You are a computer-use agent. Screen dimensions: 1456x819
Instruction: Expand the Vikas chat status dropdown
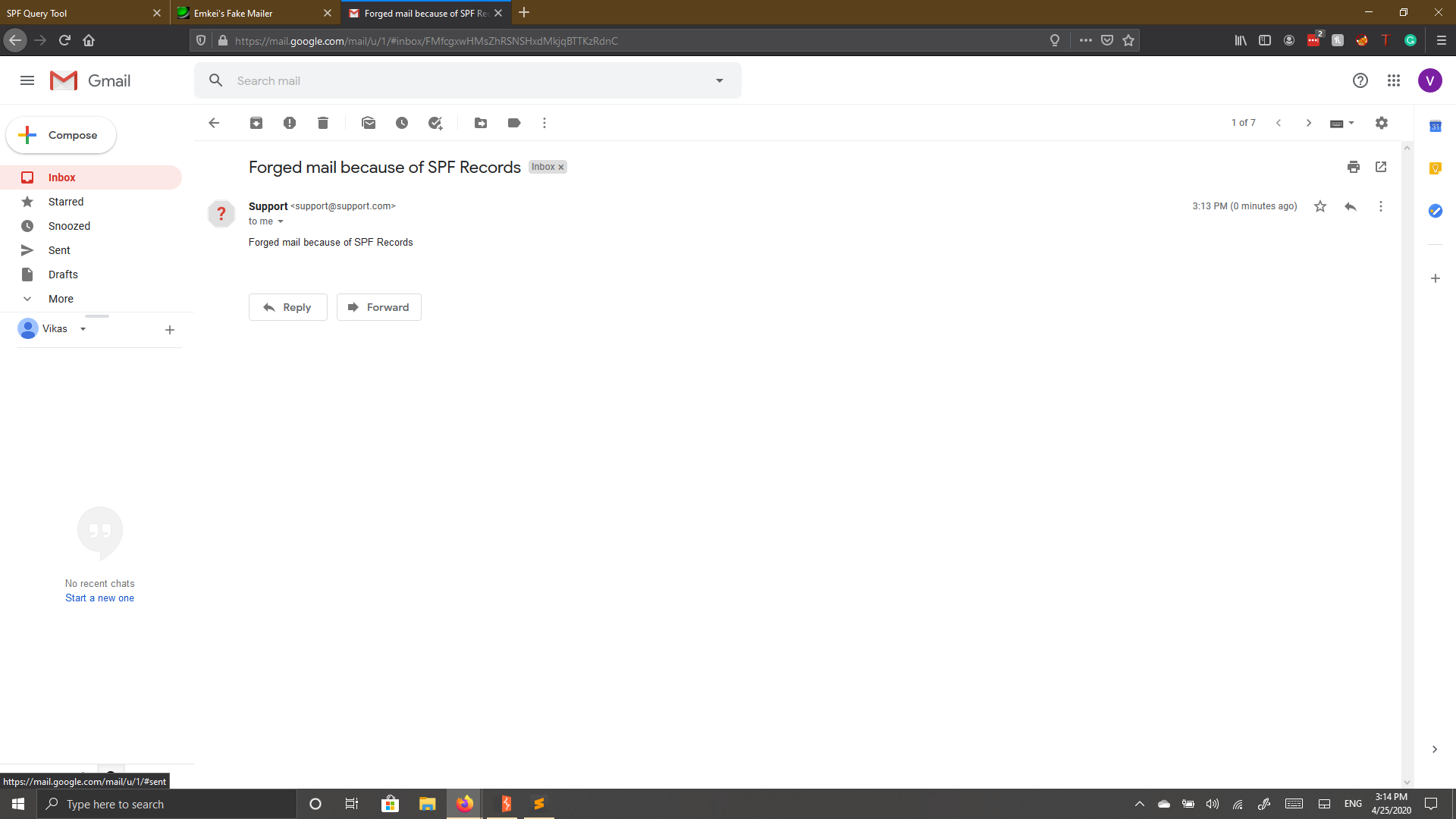click(83, 328)
